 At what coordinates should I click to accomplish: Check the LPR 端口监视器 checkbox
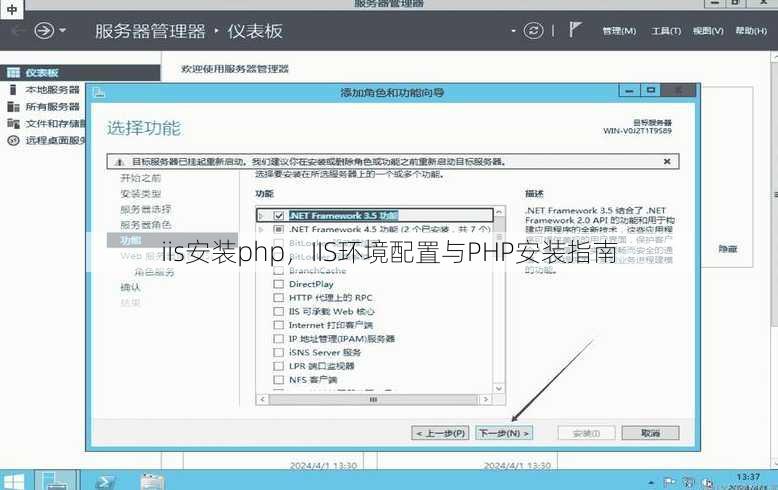278,366
